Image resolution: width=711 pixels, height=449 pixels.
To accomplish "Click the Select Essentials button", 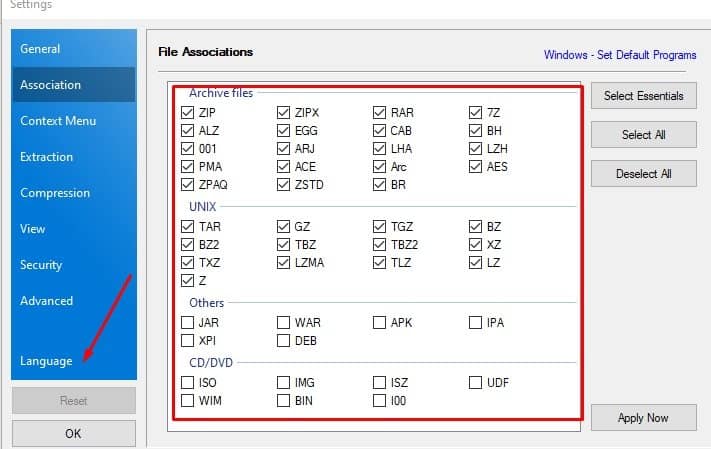I will [x=643, y=96].
